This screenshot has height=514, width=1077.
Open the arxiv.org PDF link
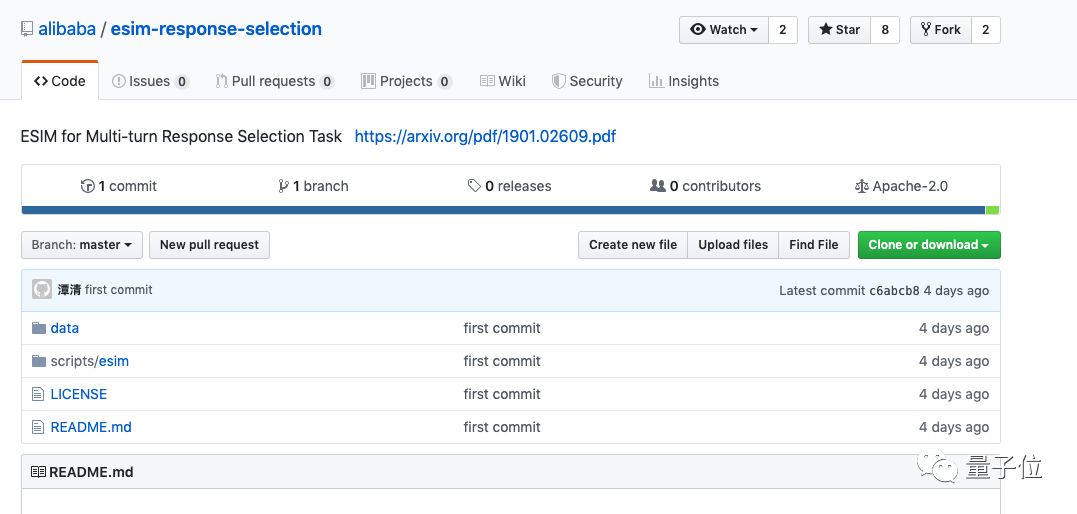pos(485,136)
